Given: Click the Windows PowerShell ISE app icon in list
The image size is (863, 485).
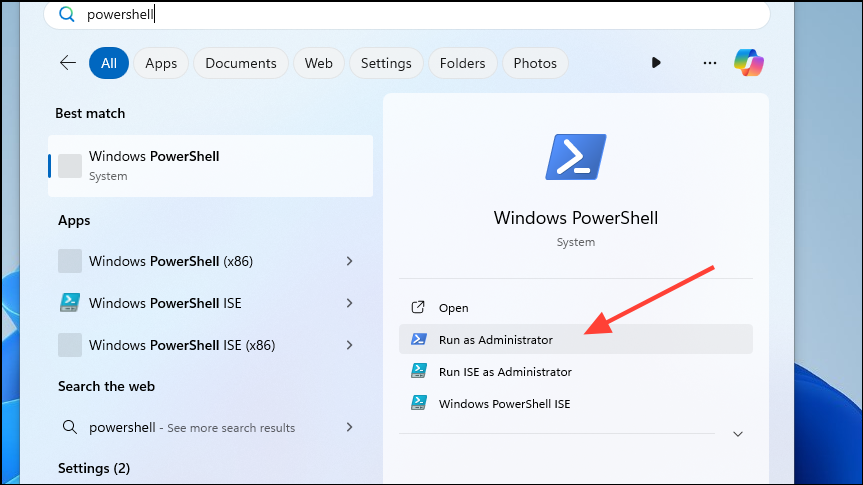Looking at the screenshot, I should pyautogui.click(x=70, y=303).
